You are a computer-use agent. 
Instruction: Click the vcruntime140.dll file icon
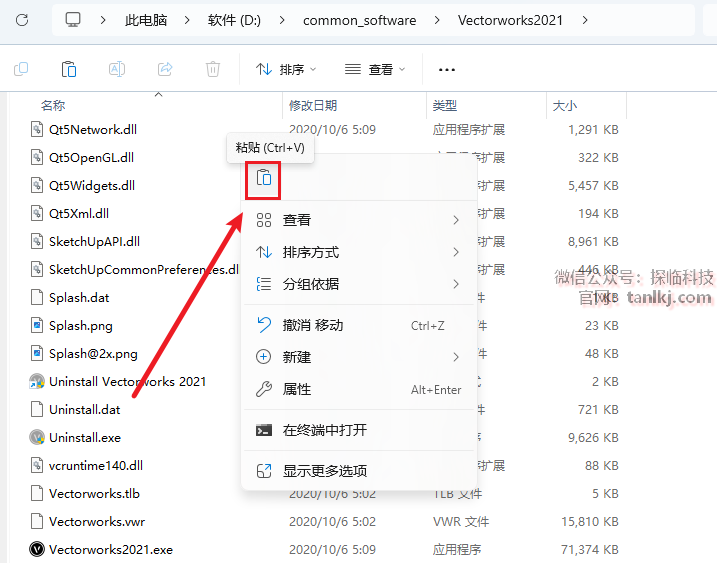(37, 465)
